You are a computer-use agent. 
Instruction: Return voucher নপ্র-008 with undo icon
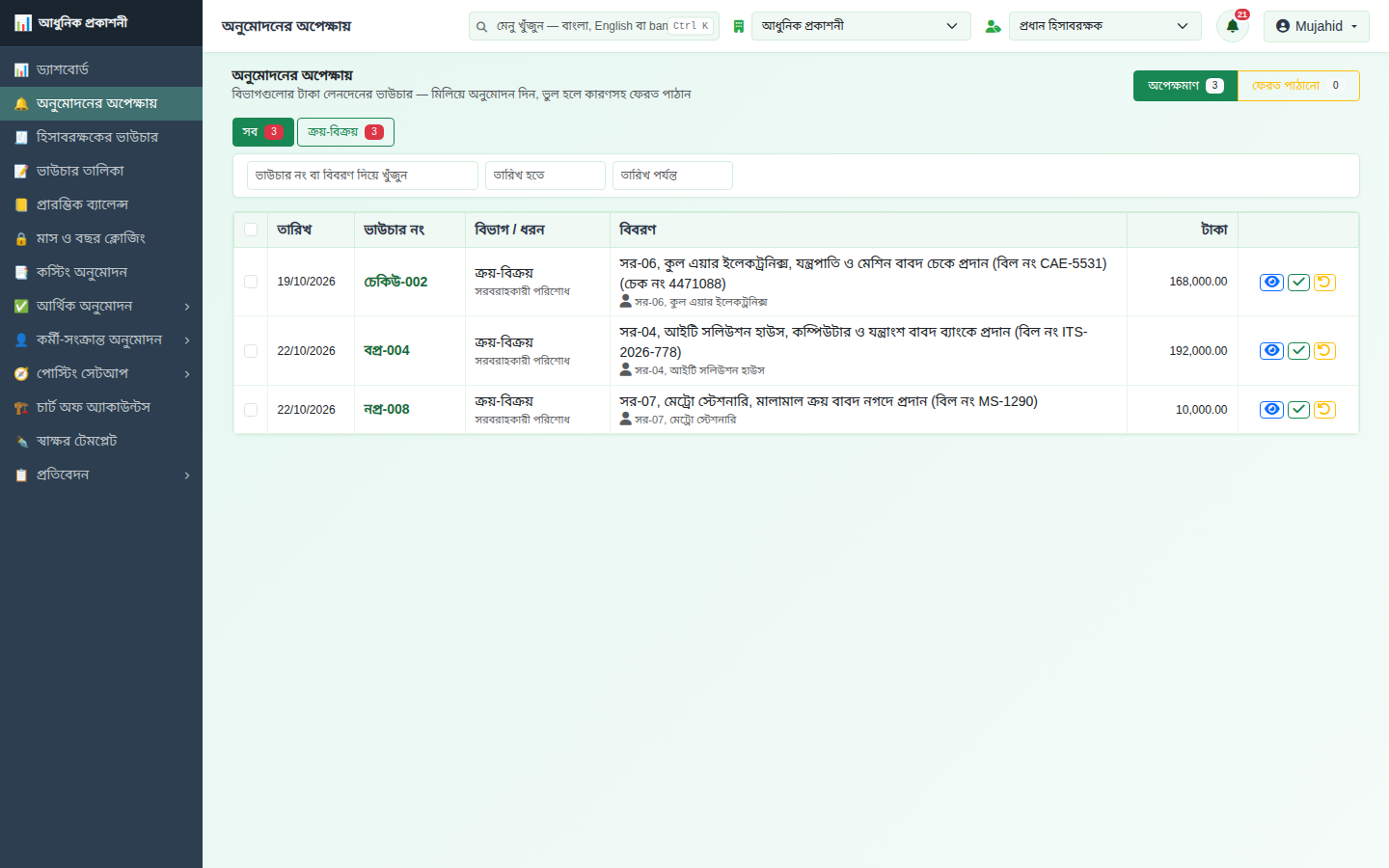(1324, 410)
